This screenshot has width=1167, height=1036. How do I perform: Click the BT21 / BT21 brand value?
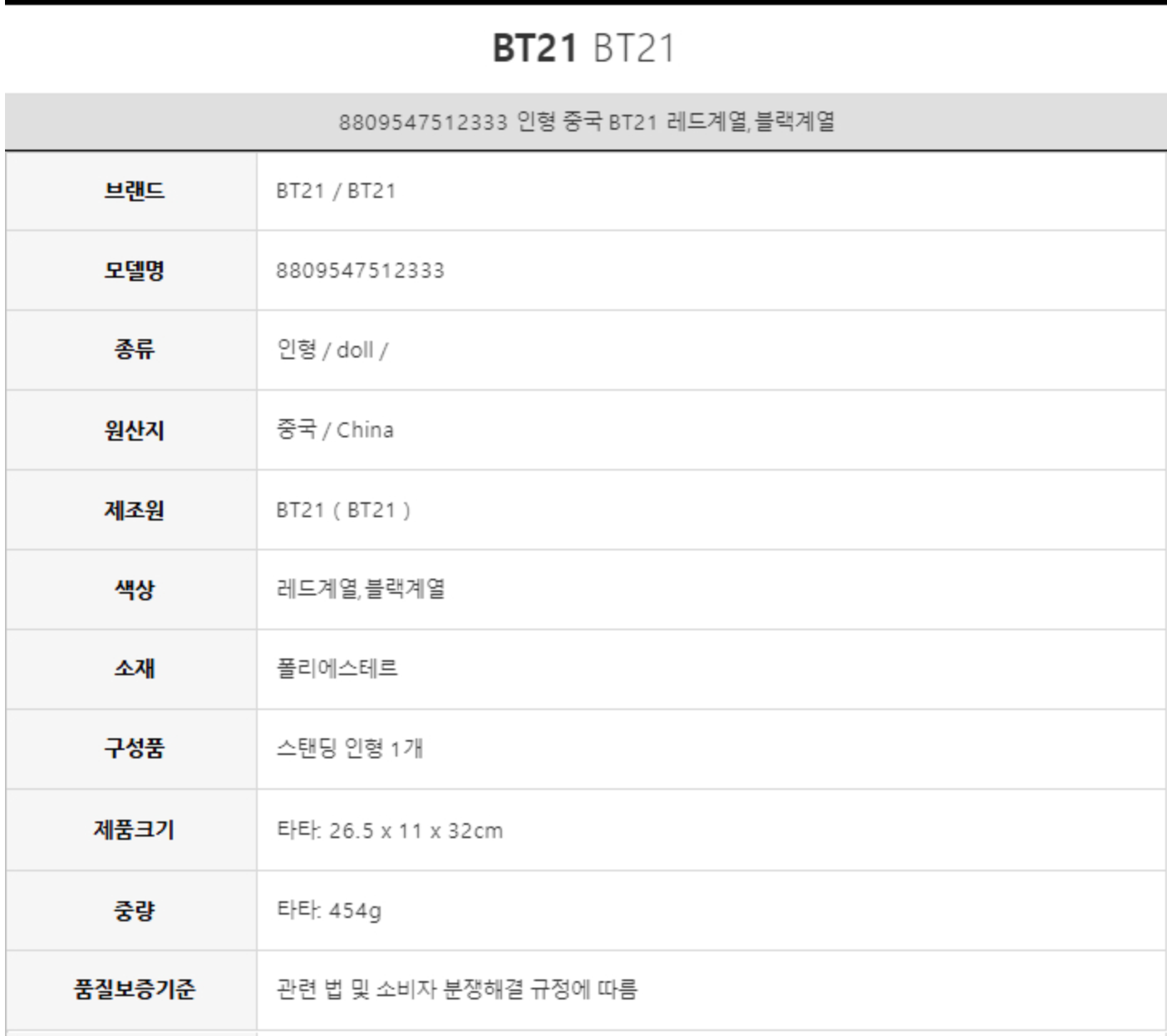click(x=336, y=190)
